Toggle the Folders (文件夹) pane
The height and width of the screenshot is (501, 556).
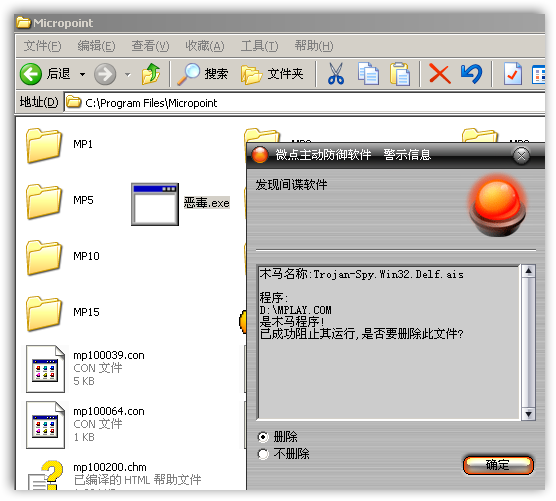[x=272, y=74]
